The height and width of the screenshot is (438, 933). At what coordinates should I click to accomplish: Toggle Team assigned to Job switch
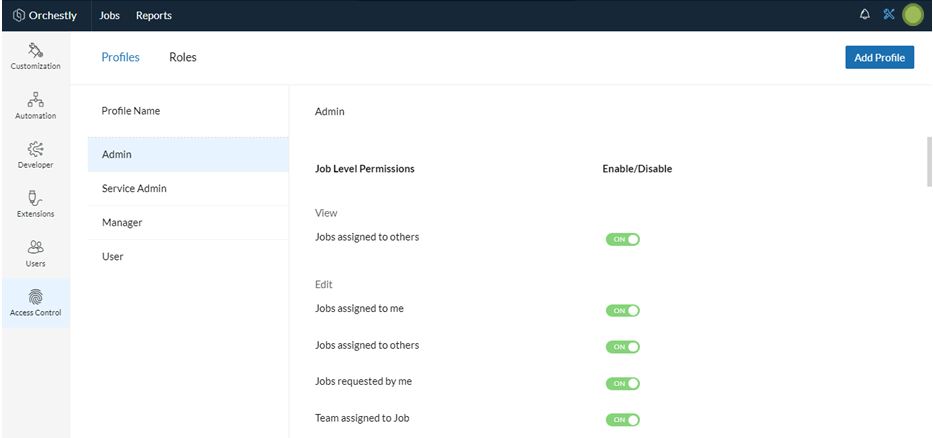point(622,420)
